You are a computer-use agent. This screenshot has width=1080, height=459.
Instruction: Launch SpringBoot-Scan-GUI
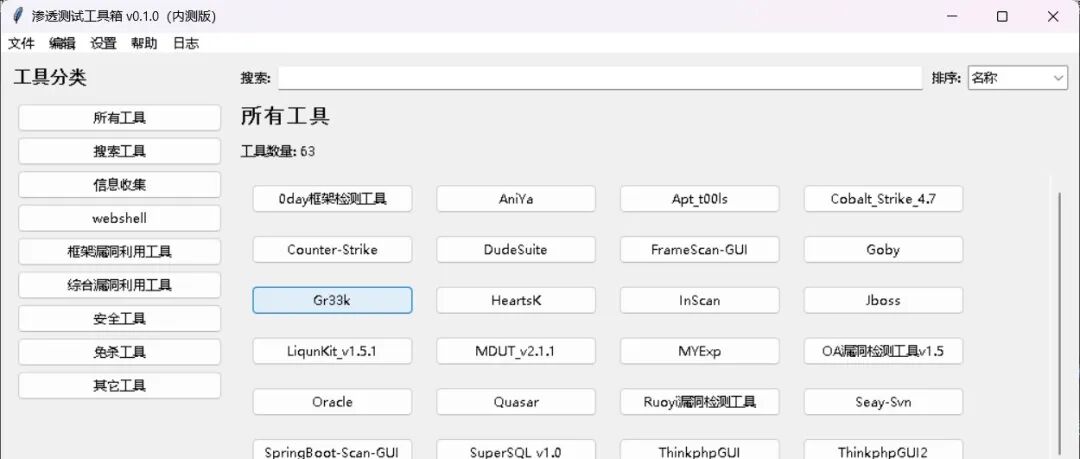pyautogui.click(x=333, y=450)
